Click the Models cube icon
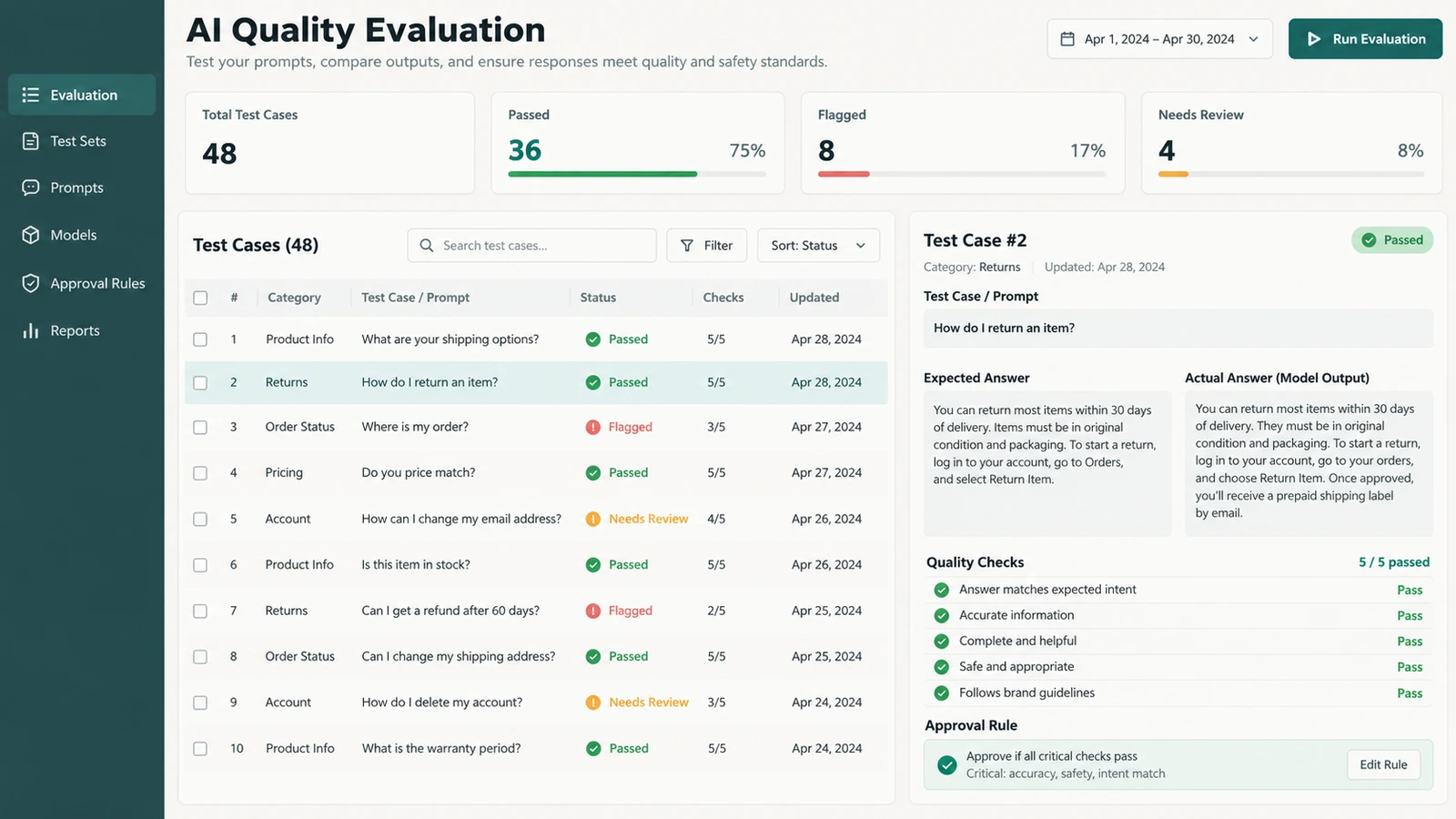This screenshot has width=1456, height=819. pyautogui.click(x=31, y=235)
